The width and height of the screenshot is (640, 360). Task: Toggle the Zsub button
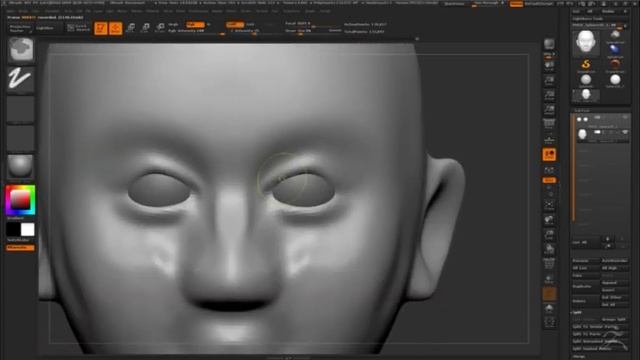click(x=250, y=24)
